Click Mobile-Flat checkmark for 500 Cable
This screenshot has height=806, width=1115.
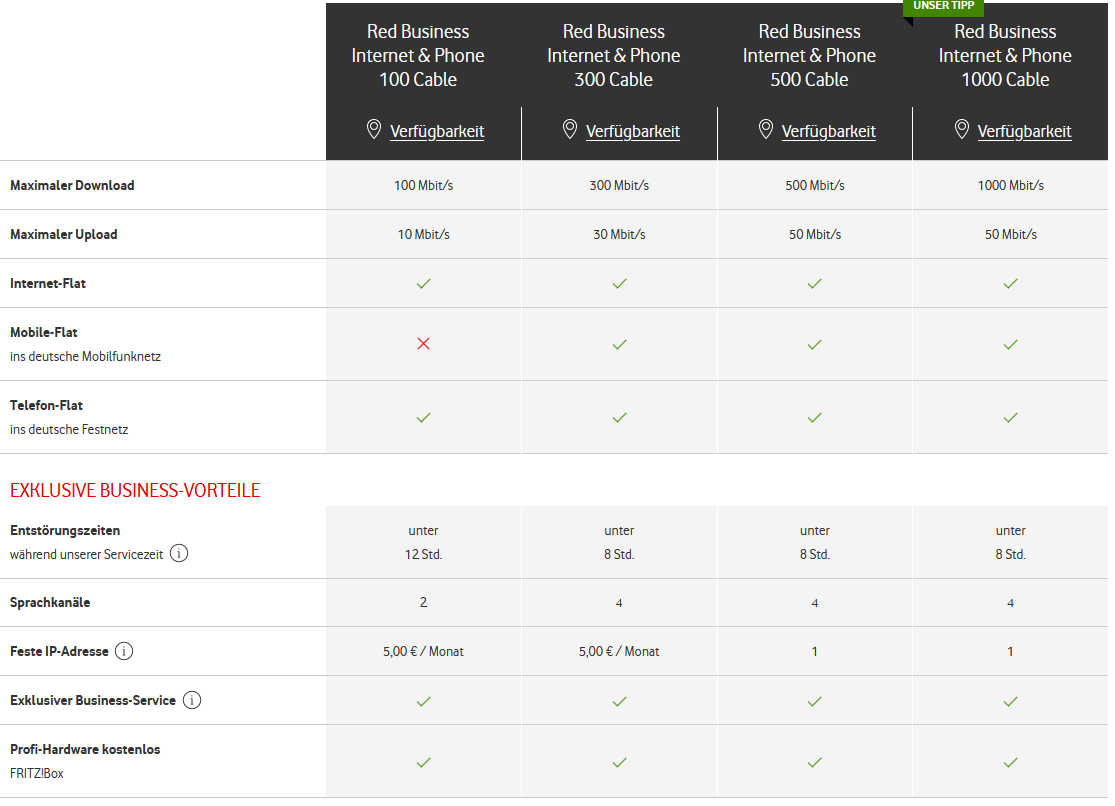coord(814,344)
